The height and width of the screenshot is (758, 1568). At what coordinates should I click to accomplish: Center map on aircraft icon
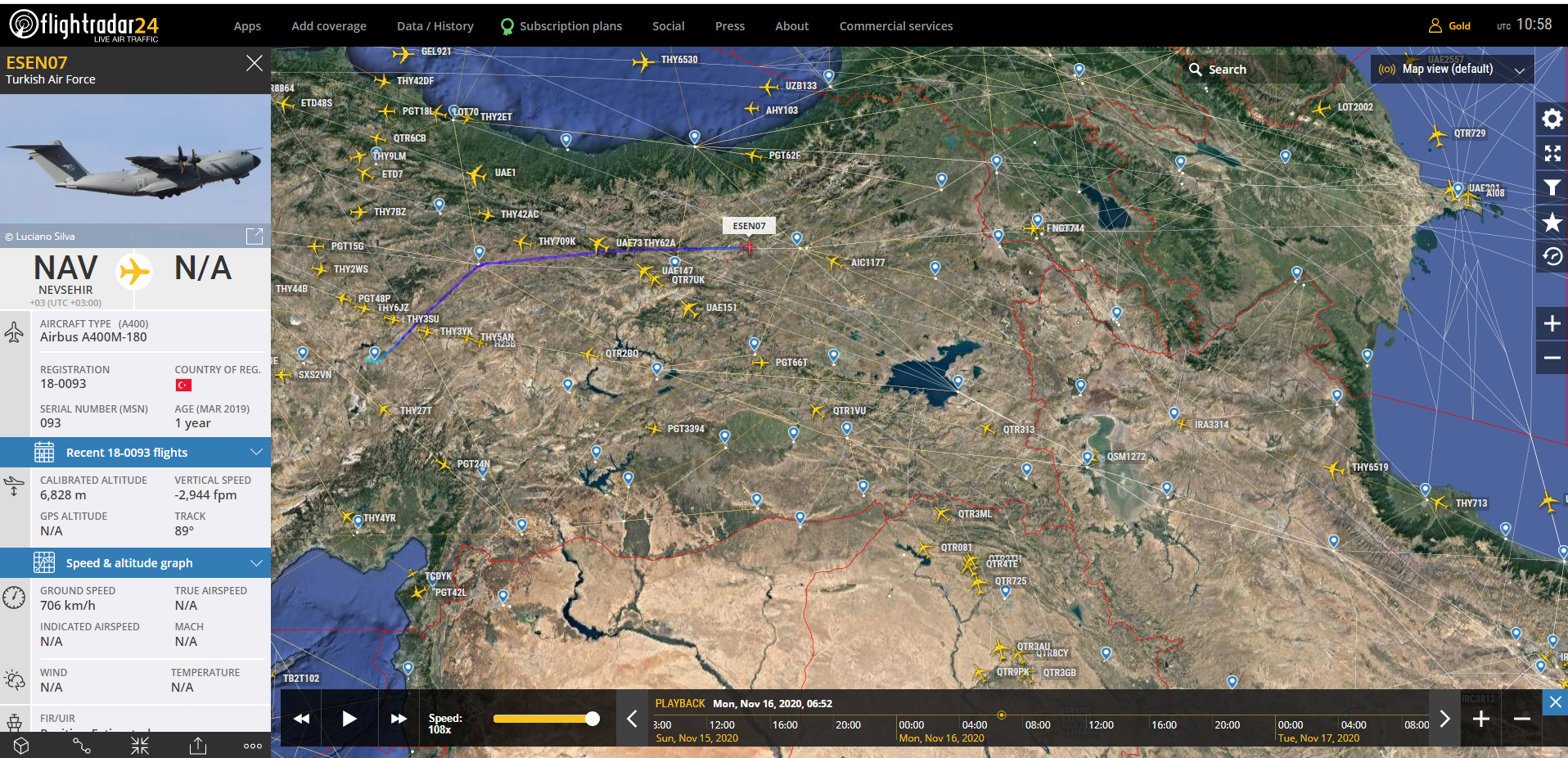(140, 746)
